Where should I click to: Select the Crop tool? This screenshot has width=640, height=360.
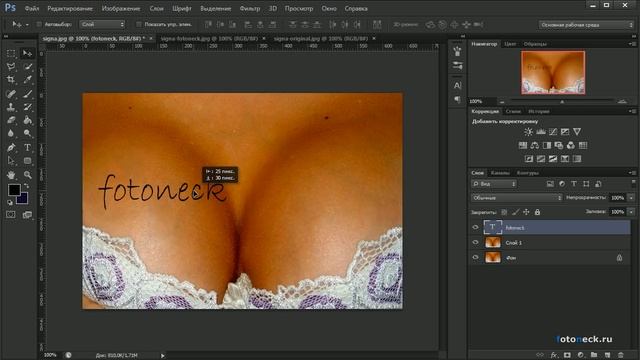coord(11,80)
